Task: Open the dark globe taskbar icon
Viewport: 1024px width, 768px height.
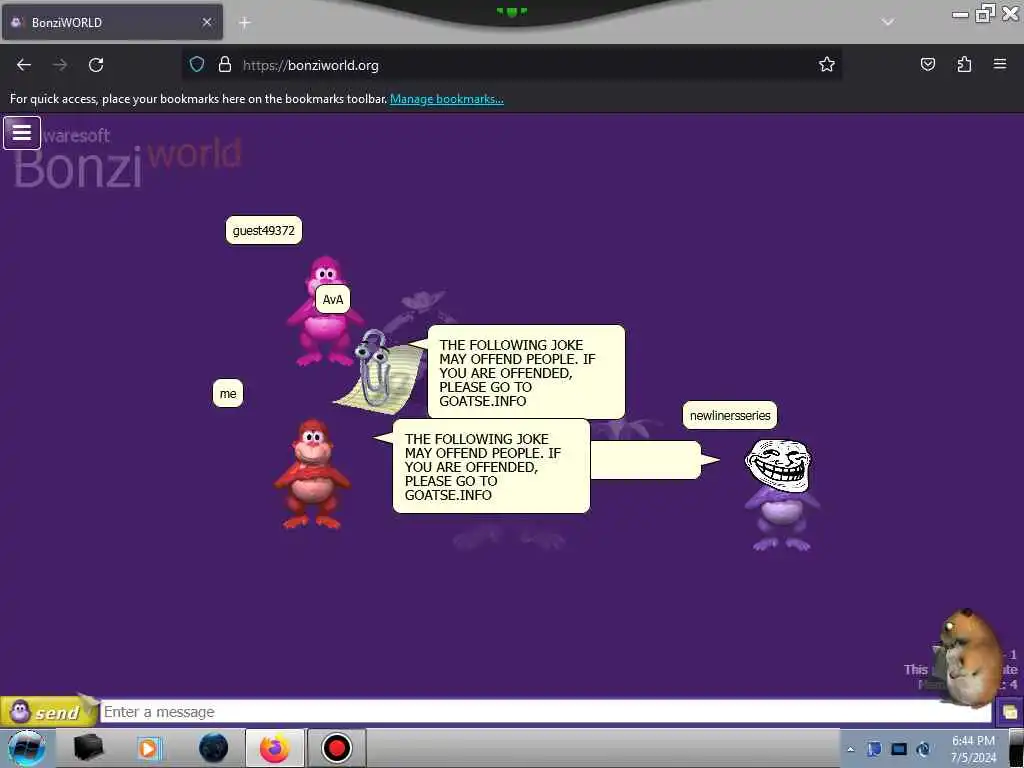Action: pos(213,748)
